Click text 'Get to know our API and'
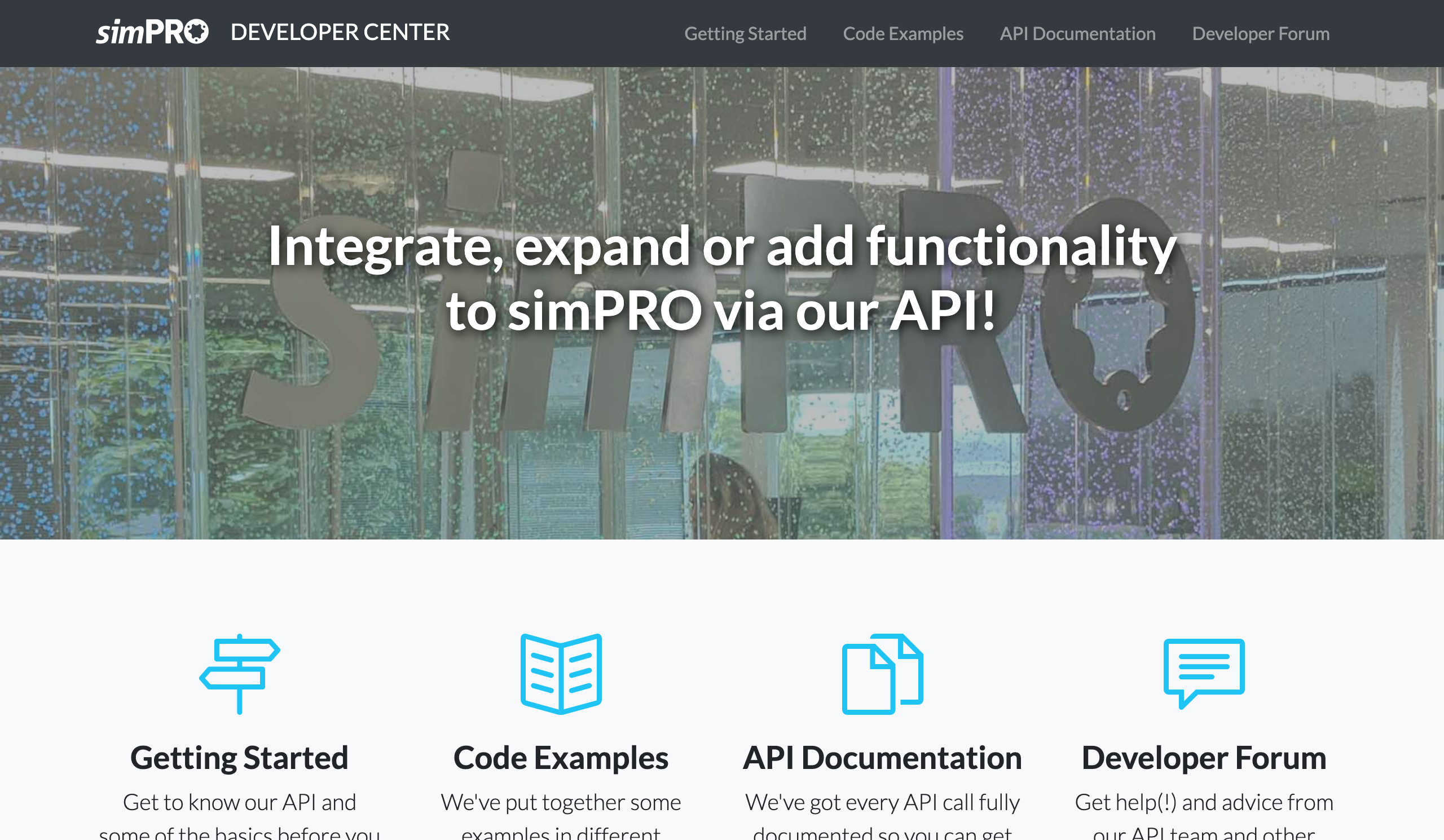The height and width of the screenshot is (840, 1444). point(240,802)
